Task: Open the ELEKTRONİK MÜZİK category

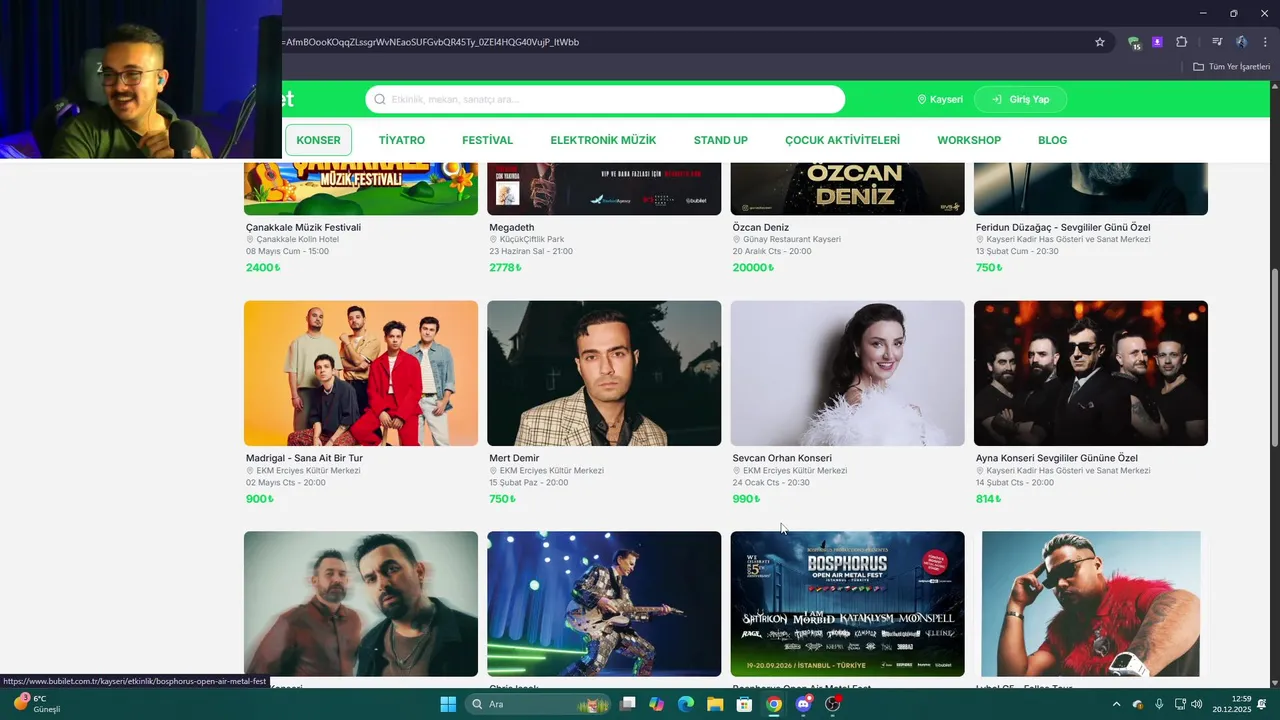Action: (x=603, y=140)
